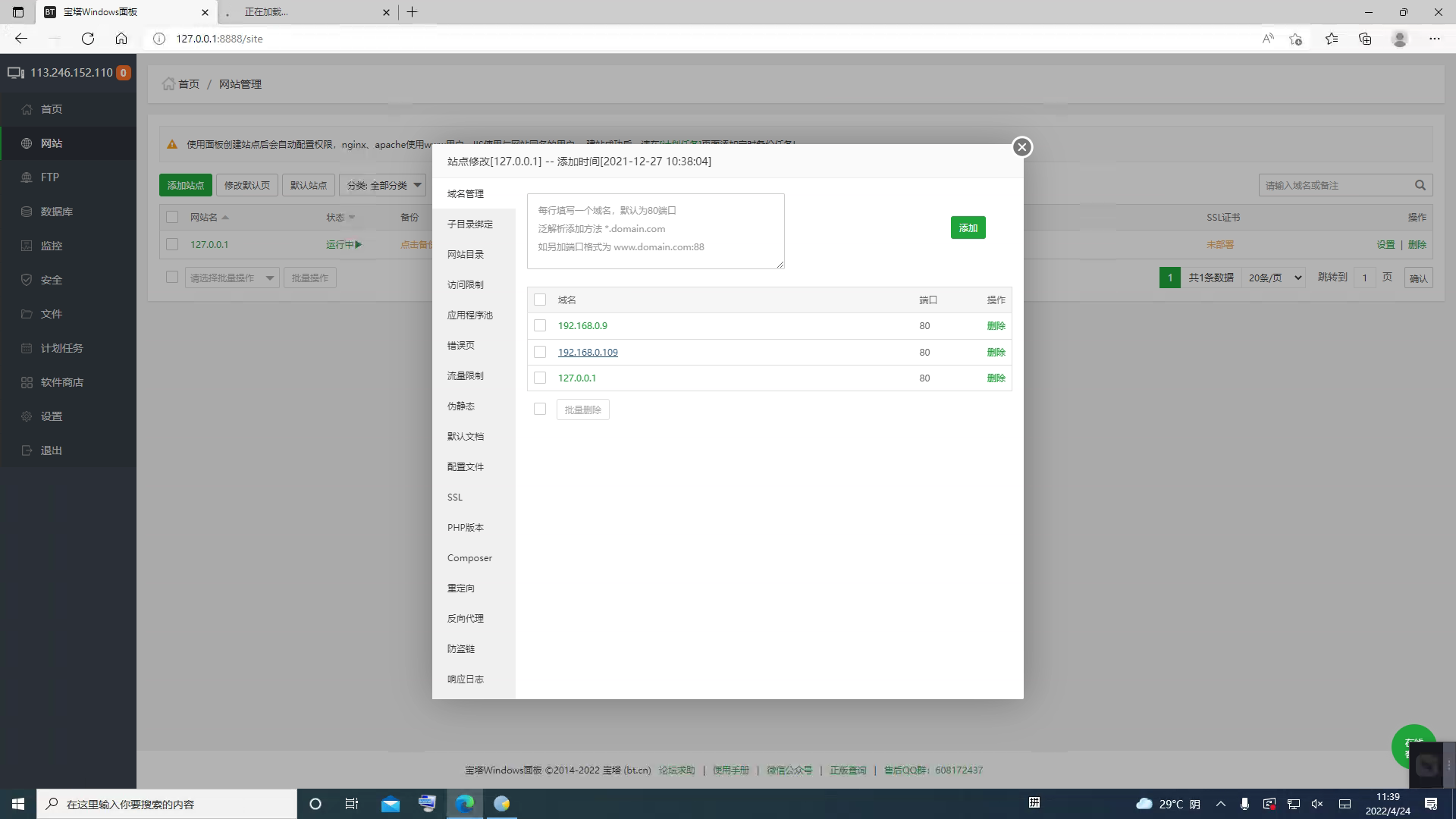Viewport: 1456px width, 819px height.
Task: Open the 请选择批量操作 dropdown
Action: [x=232, y=278]
